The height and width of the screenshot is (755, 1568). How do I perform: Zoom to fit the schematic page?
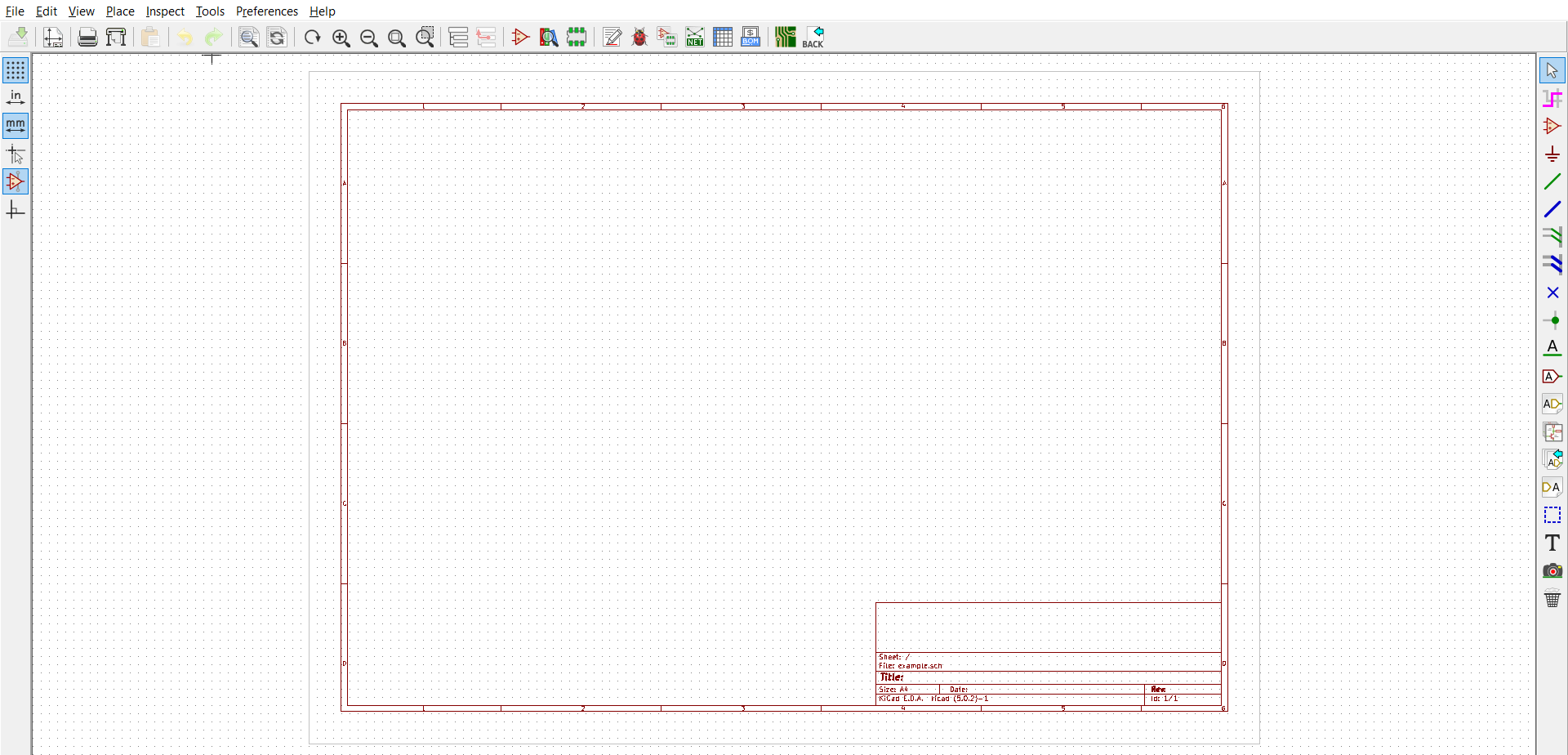397,37
